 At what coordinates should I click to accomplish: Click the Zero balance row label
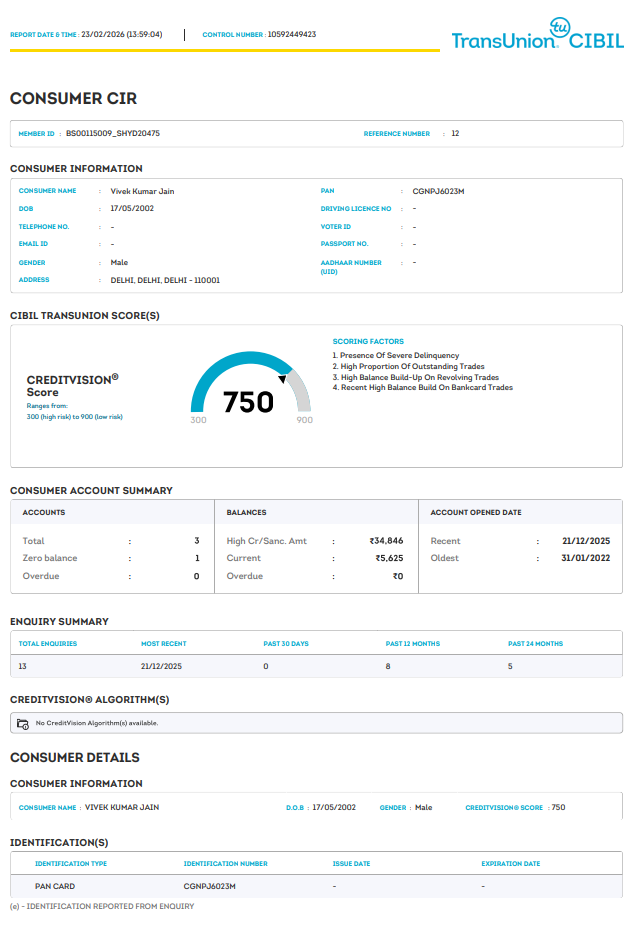pos(50,558)
